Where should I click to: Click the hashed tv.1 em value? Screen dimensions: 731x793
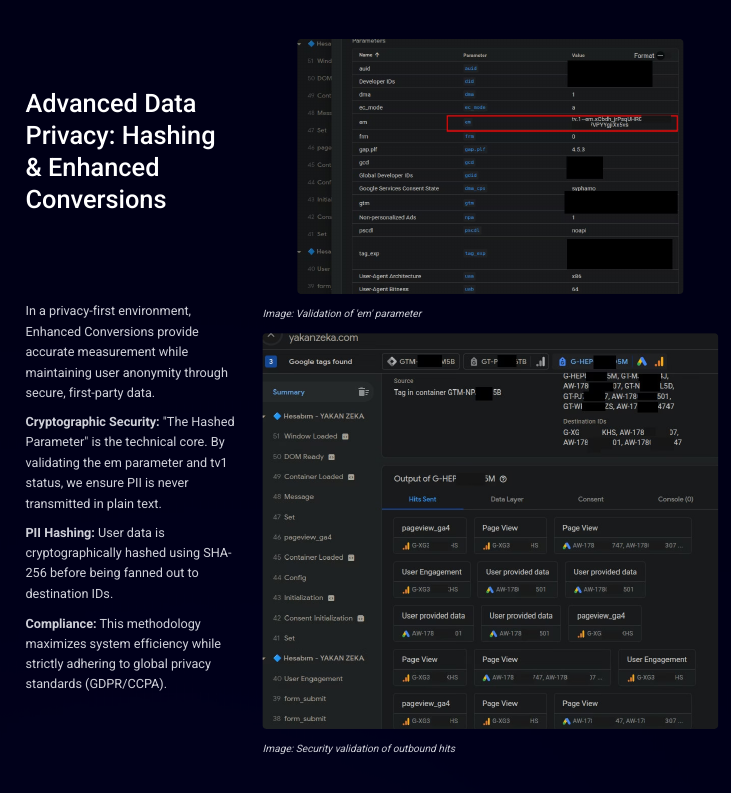[x=607, y=122]
